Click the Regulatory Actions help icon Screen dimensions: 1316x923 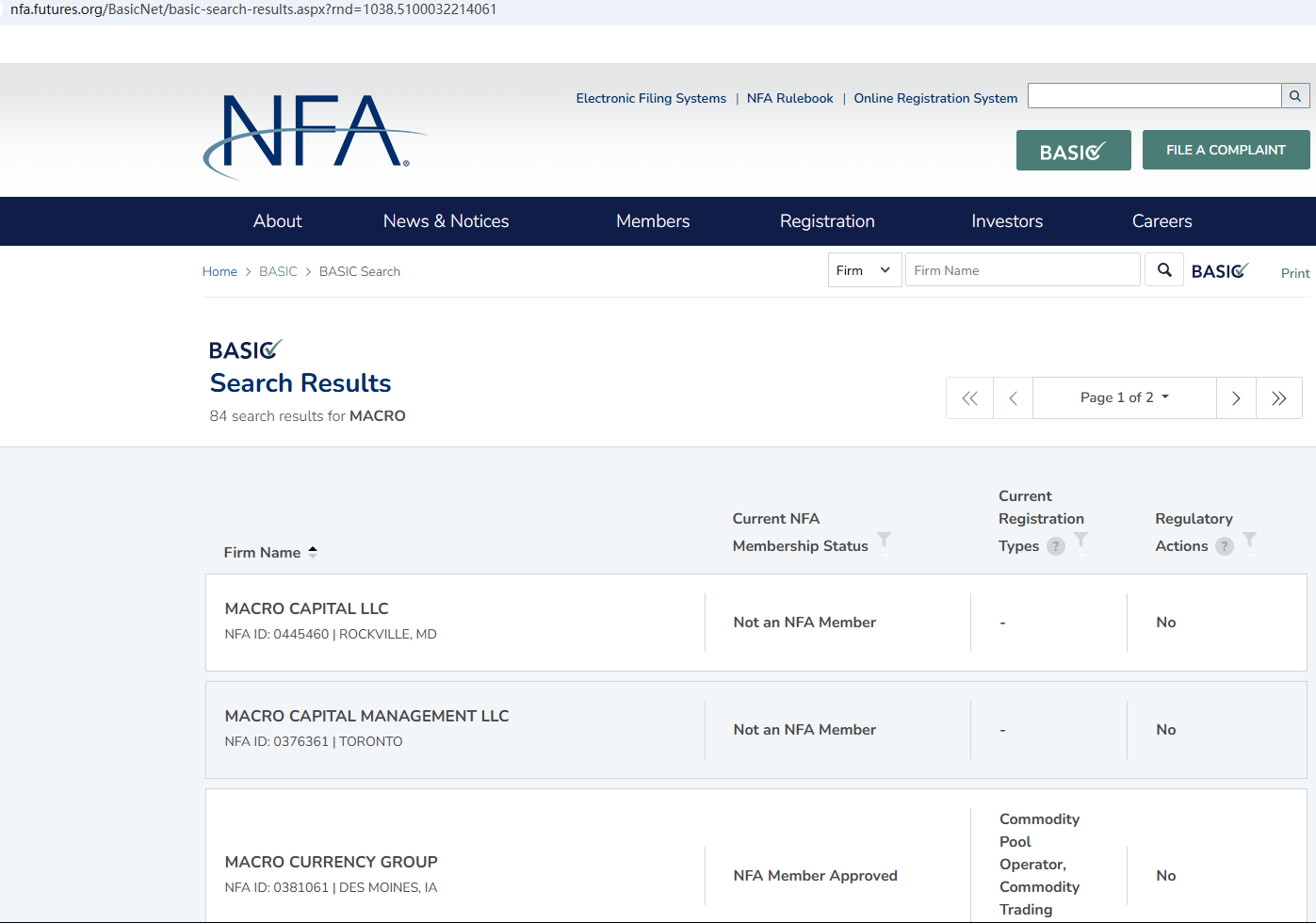pyautogui.click(x=1224, y=546)
